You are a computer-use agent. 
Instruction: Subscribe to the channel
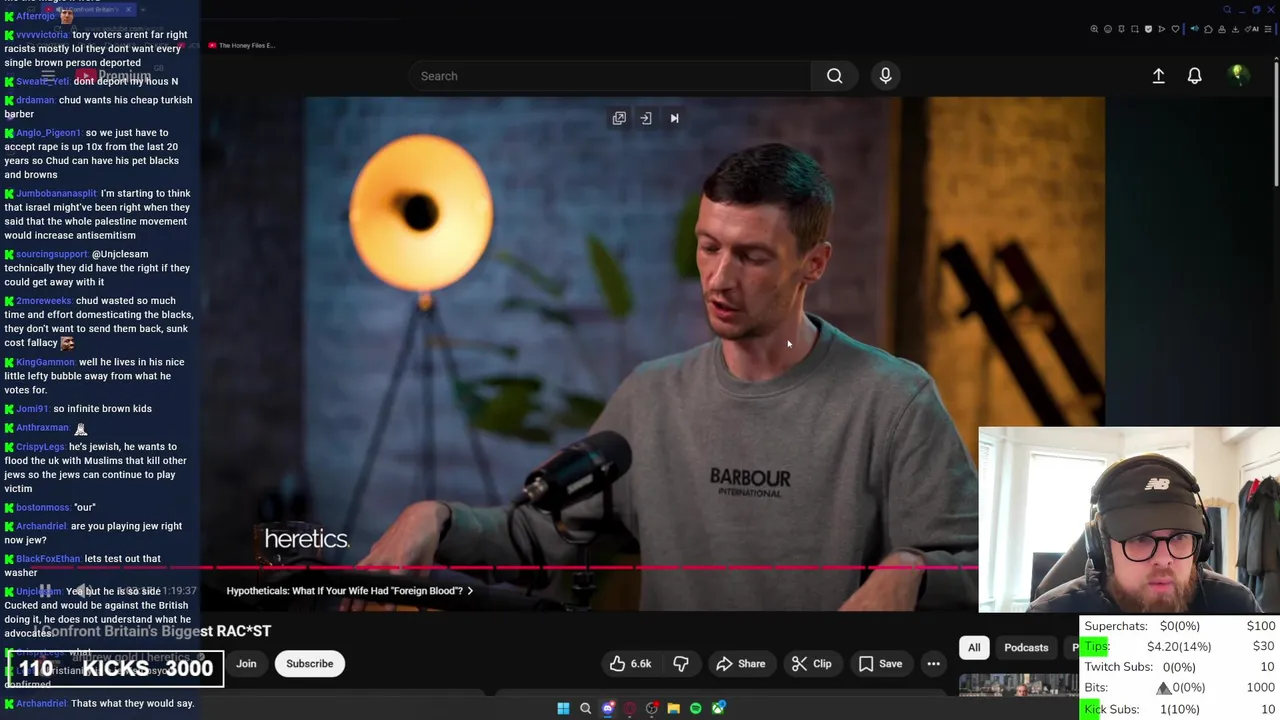[x=310, y=664]
